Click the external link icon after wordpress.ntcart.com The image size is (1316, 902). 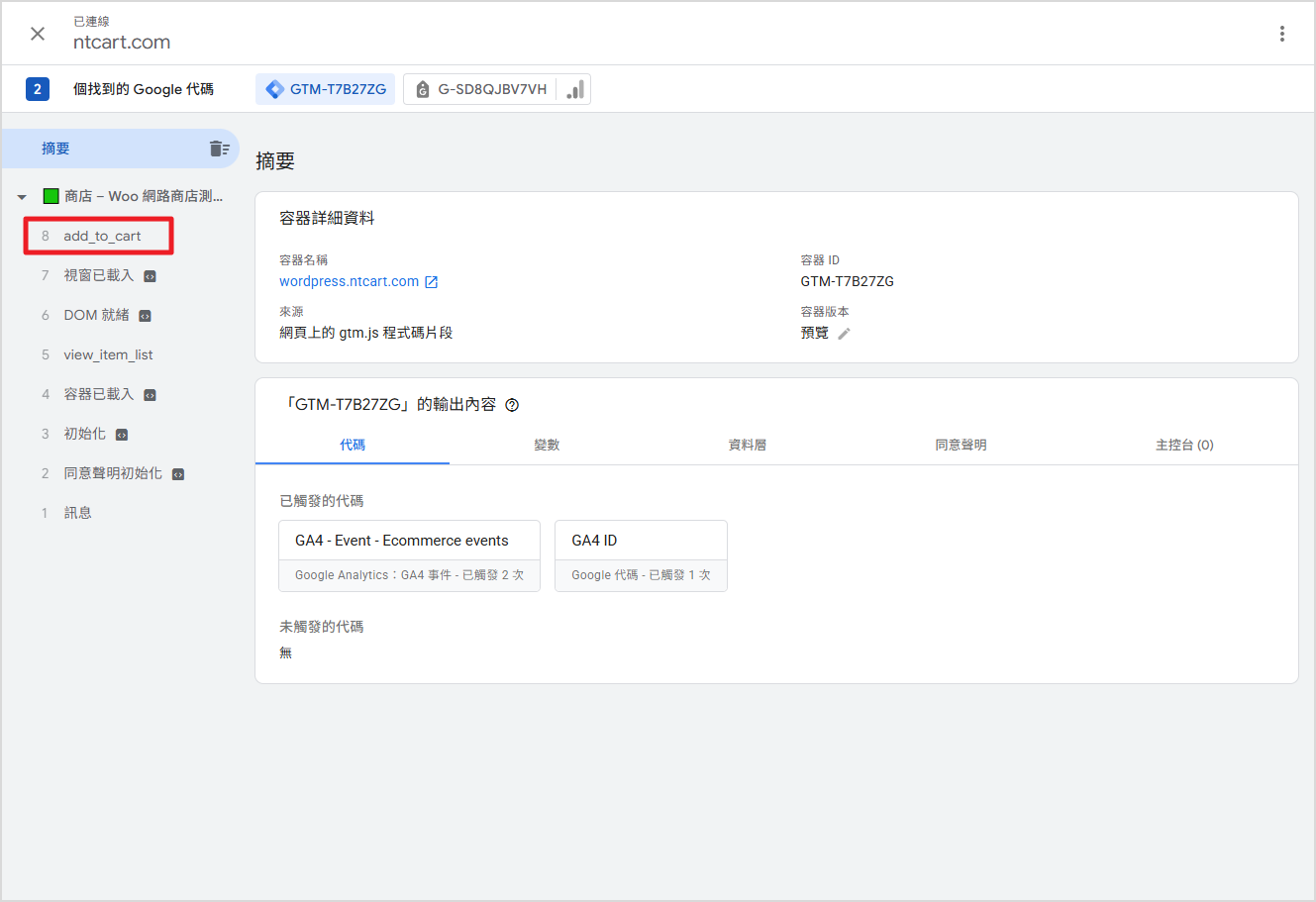(x=431, y=282)
